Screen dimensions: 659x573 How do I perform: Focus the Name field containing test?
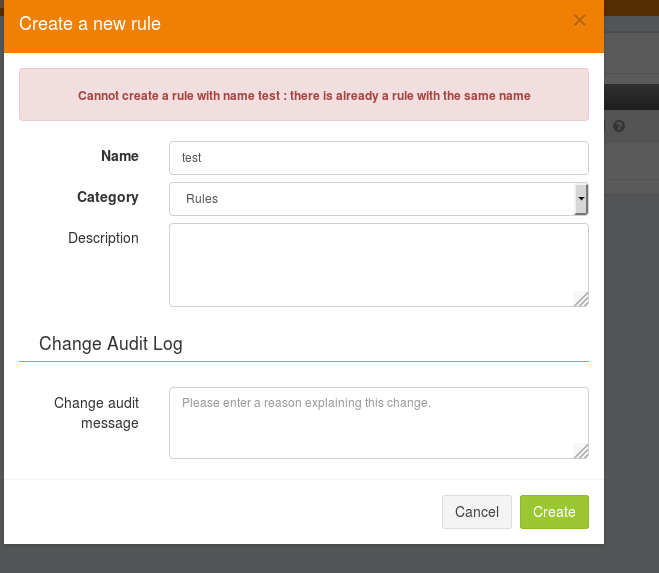click(x=379, y=158)
